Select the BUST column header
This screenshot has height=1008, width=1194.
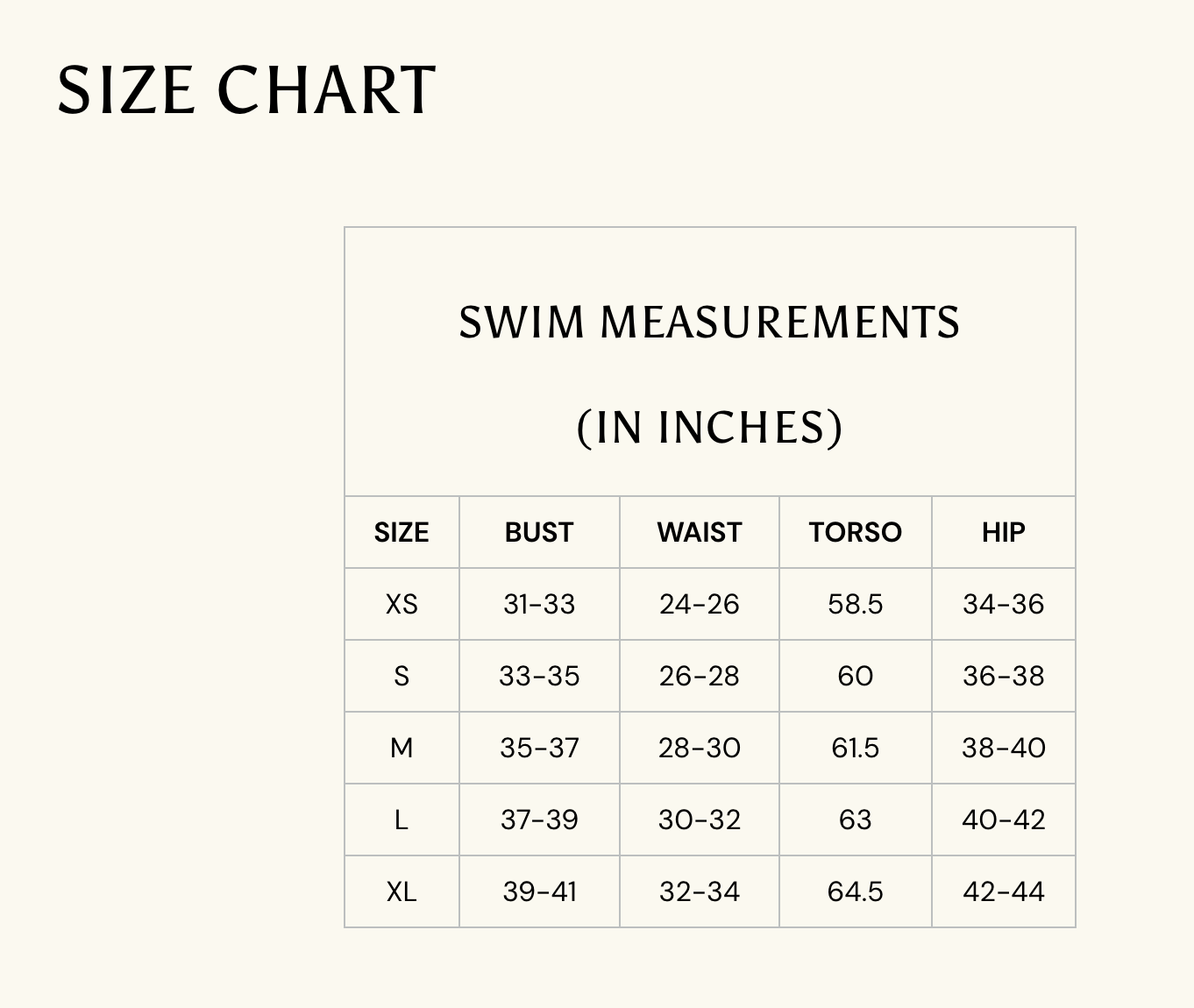pyautogui.click(x=539, y=532)
